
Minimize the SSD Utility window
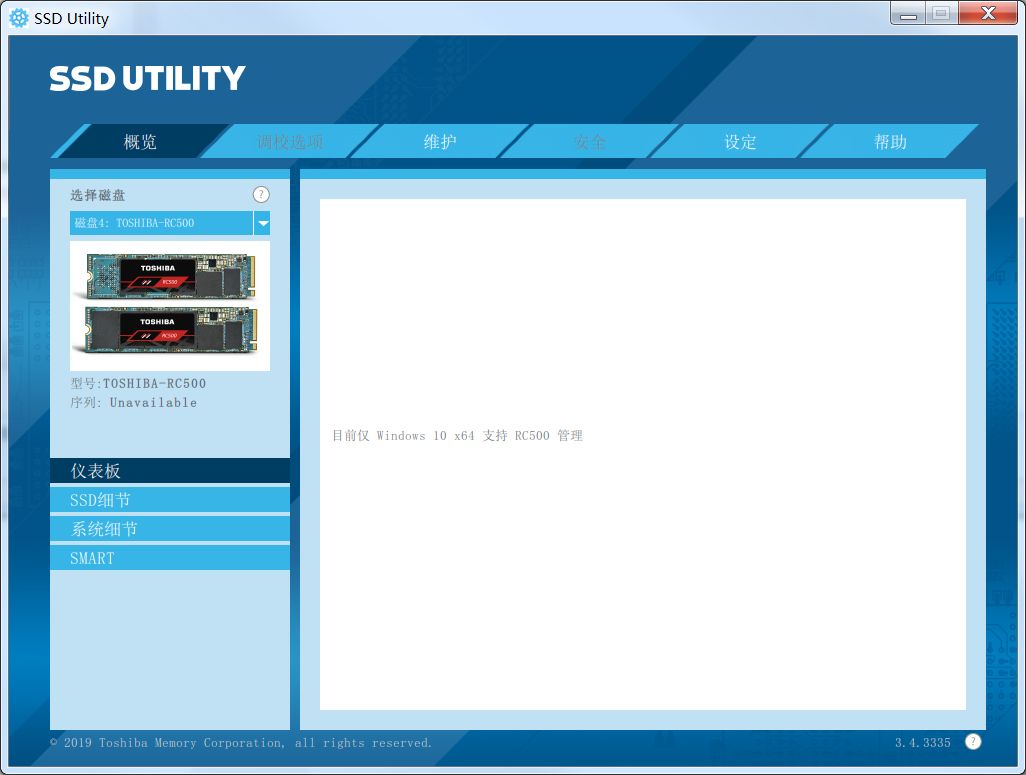click(x=908, y=13)
